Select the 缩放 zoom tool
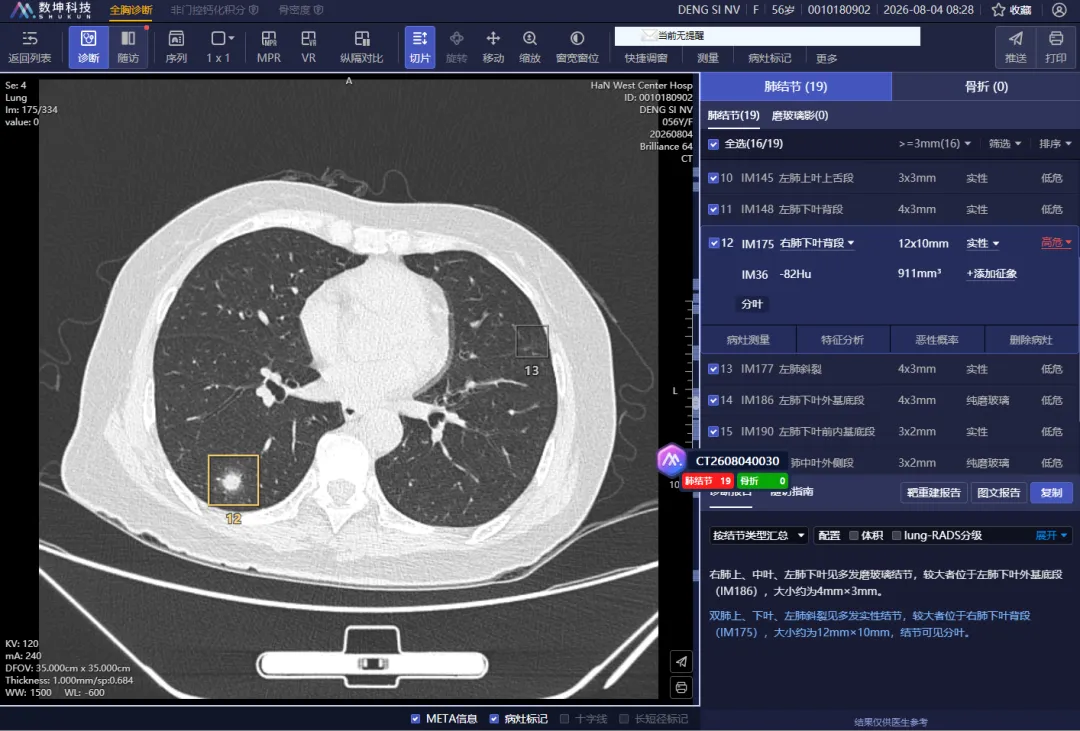This screenshot has height=731, width=1080. [530, 47]
